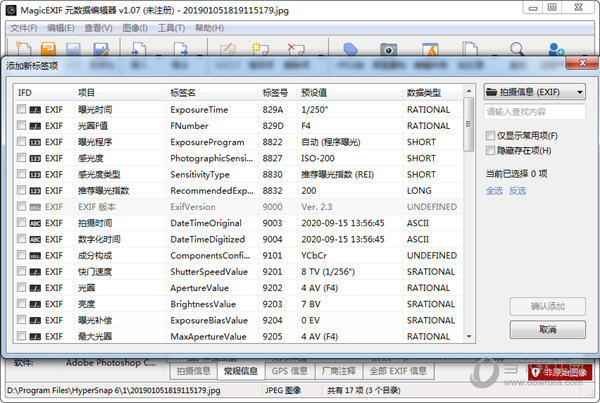
Task: Enable 隐藏存在项(H) checkbox
Action: tap(490, 150)
